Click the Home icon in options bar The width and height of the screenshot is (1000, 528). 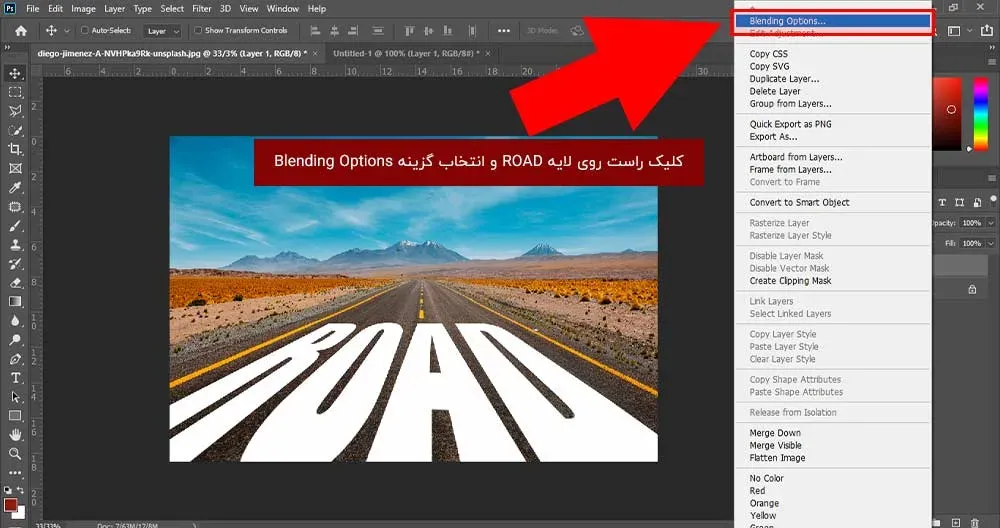21,31
